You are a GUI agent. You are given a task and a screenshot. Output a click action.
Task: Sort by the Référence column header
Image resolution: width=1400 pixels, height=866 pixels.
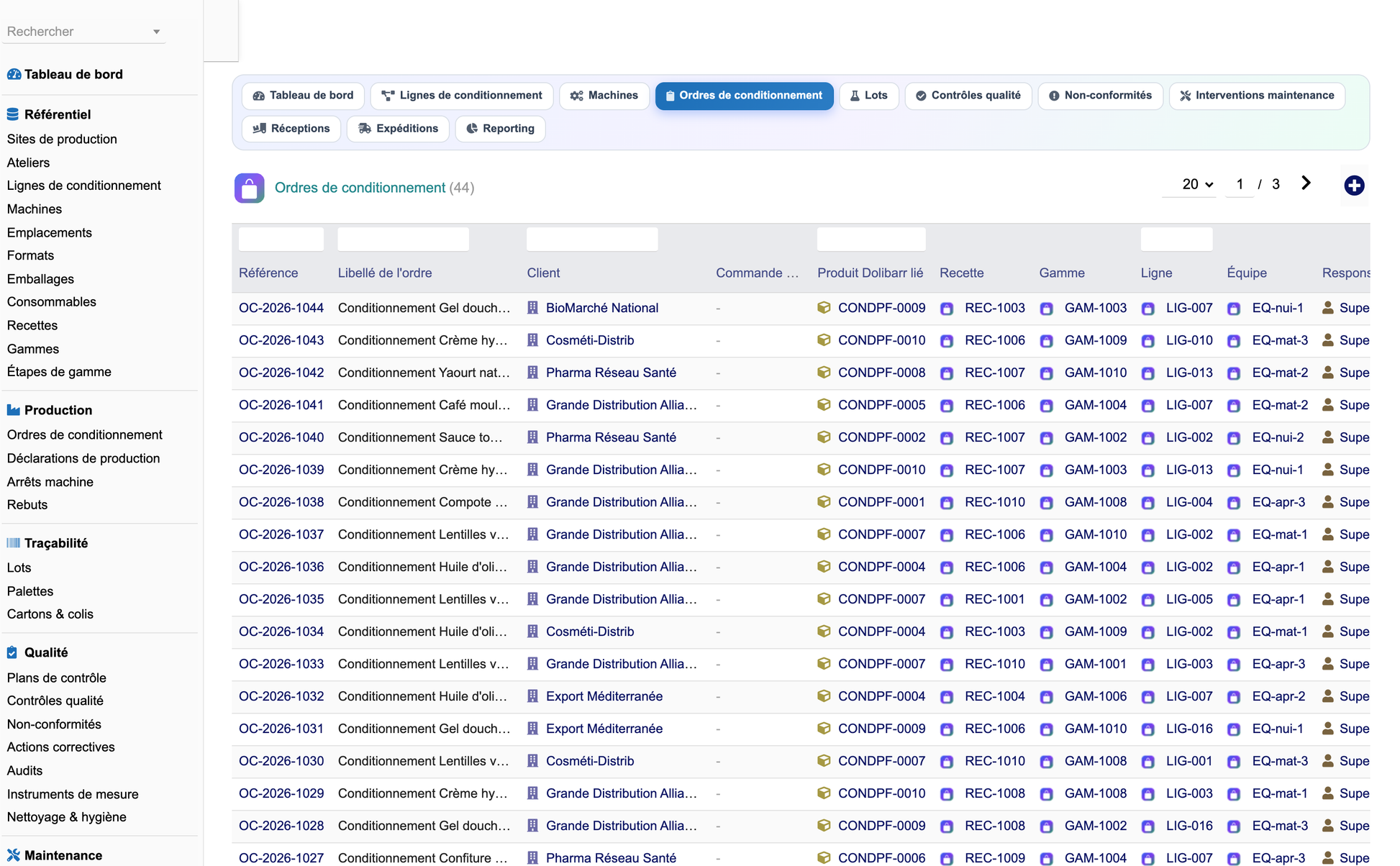click(x=268, y=273)
